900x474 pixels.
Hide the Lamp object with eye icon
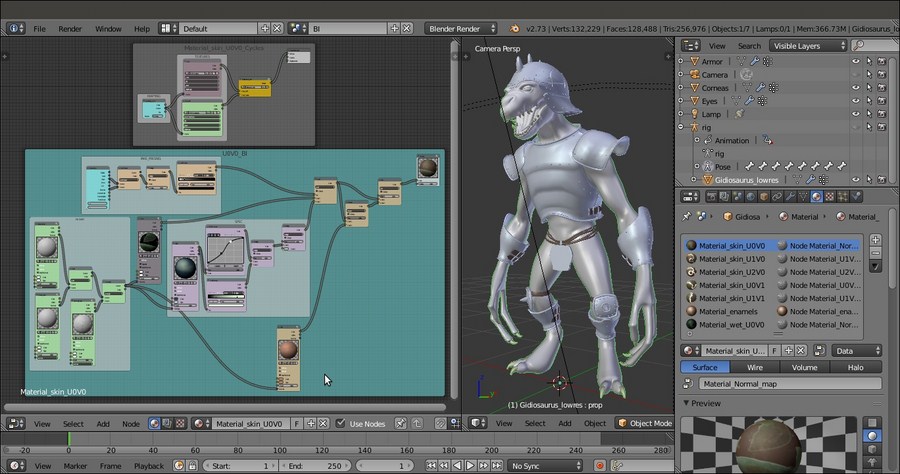pos(856,114)
